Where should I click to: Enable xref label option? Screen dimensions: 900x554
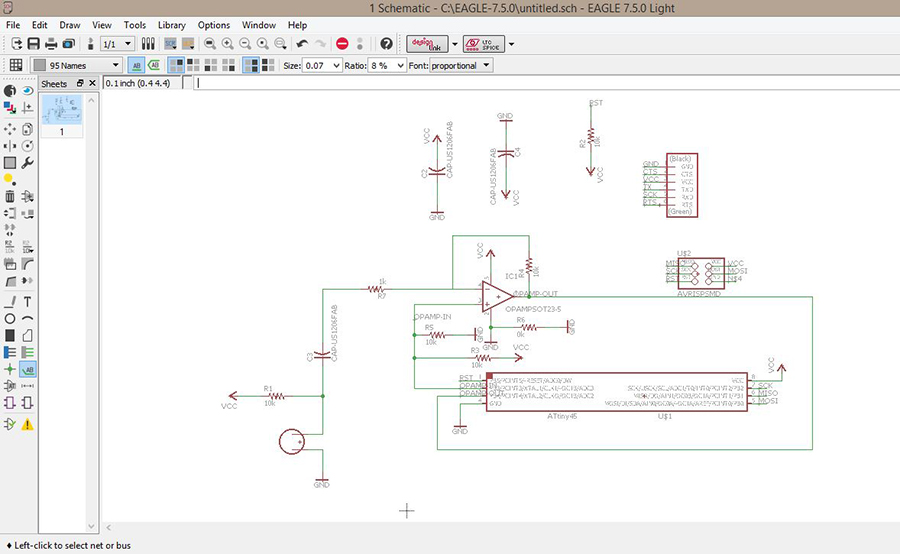[x=154, y=65]
